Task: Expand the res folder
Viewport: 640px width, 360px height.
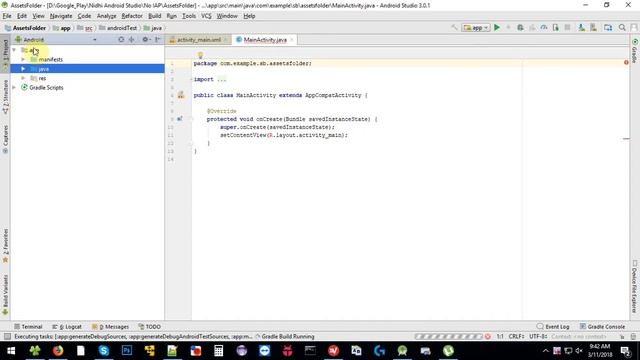Action: coord(23,78)
